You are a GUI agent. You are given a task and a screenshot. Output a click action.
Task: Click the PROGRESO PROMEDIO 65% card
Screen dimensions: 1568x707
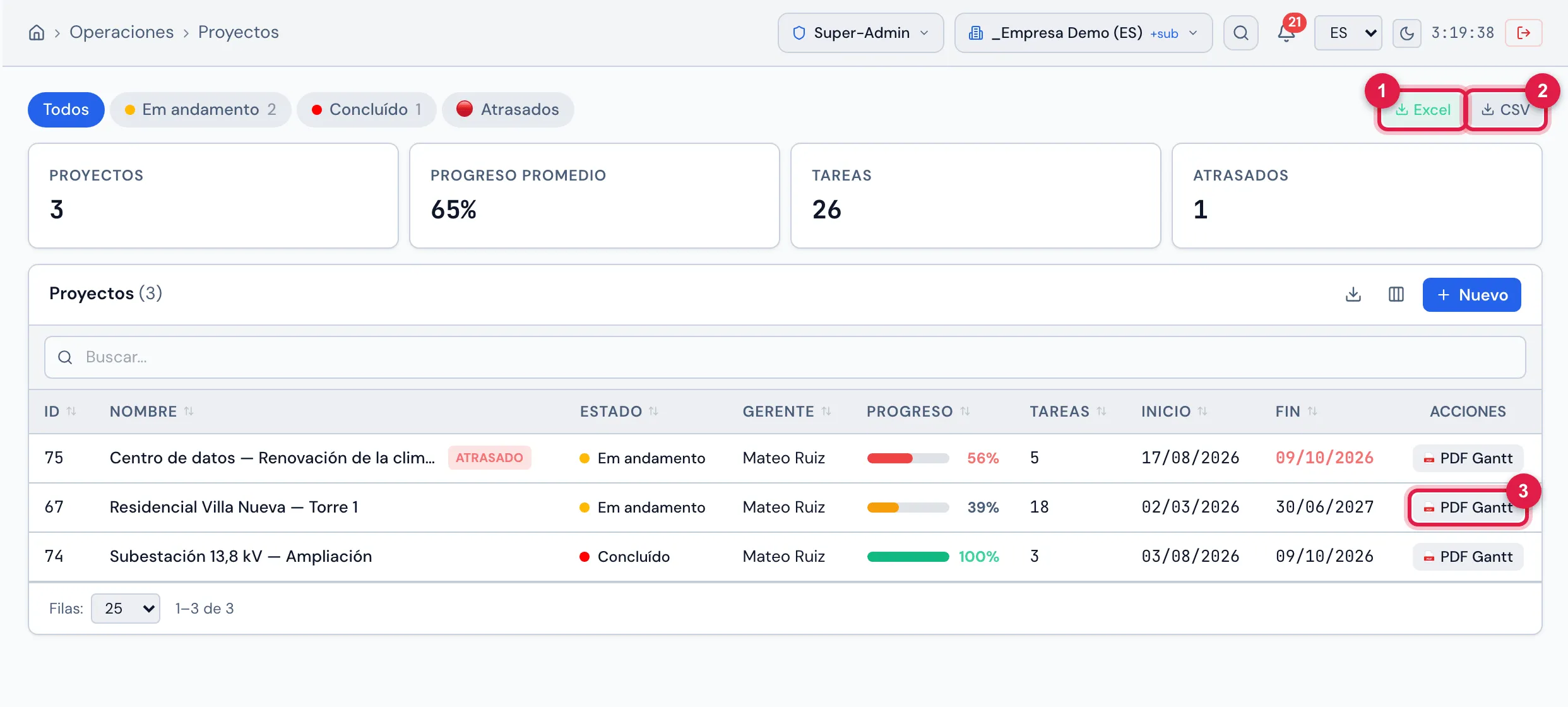pyautogui.click(x=594, y=196)
